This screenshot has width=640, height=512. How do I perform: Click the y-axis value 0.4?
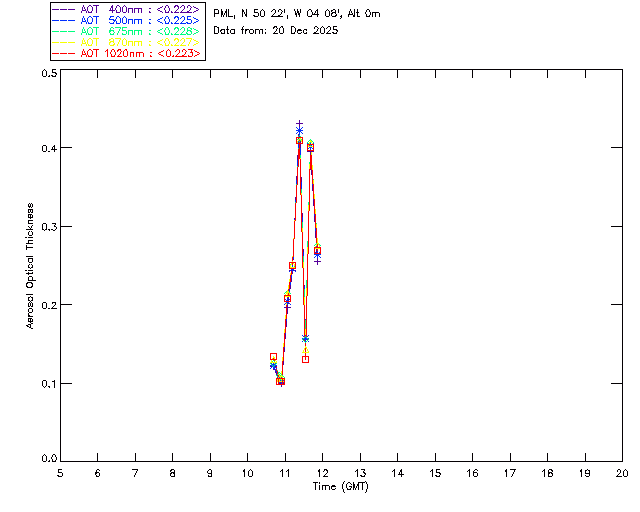(x=49, y=148)
